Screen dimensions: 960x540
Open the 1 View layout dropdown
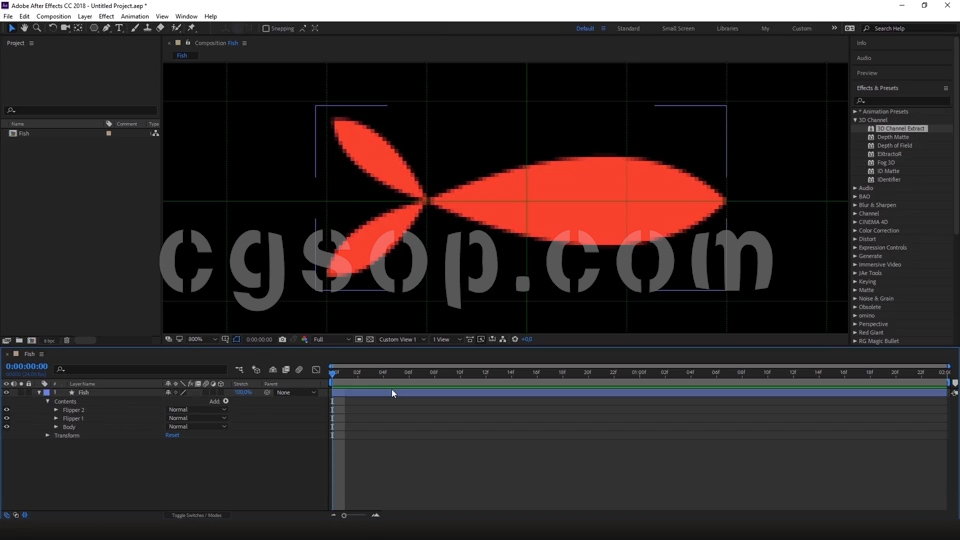click(x=447, y=339)
